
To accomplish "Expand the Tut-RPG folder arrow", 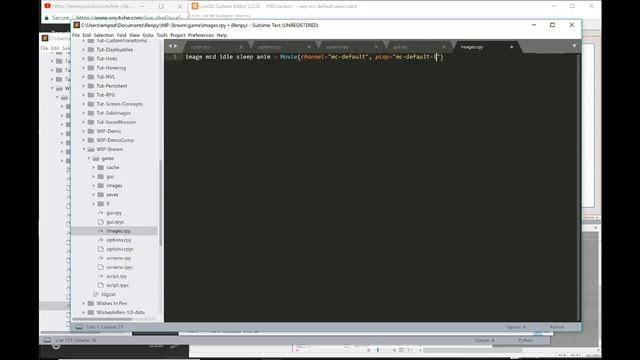I will point(84,95).
